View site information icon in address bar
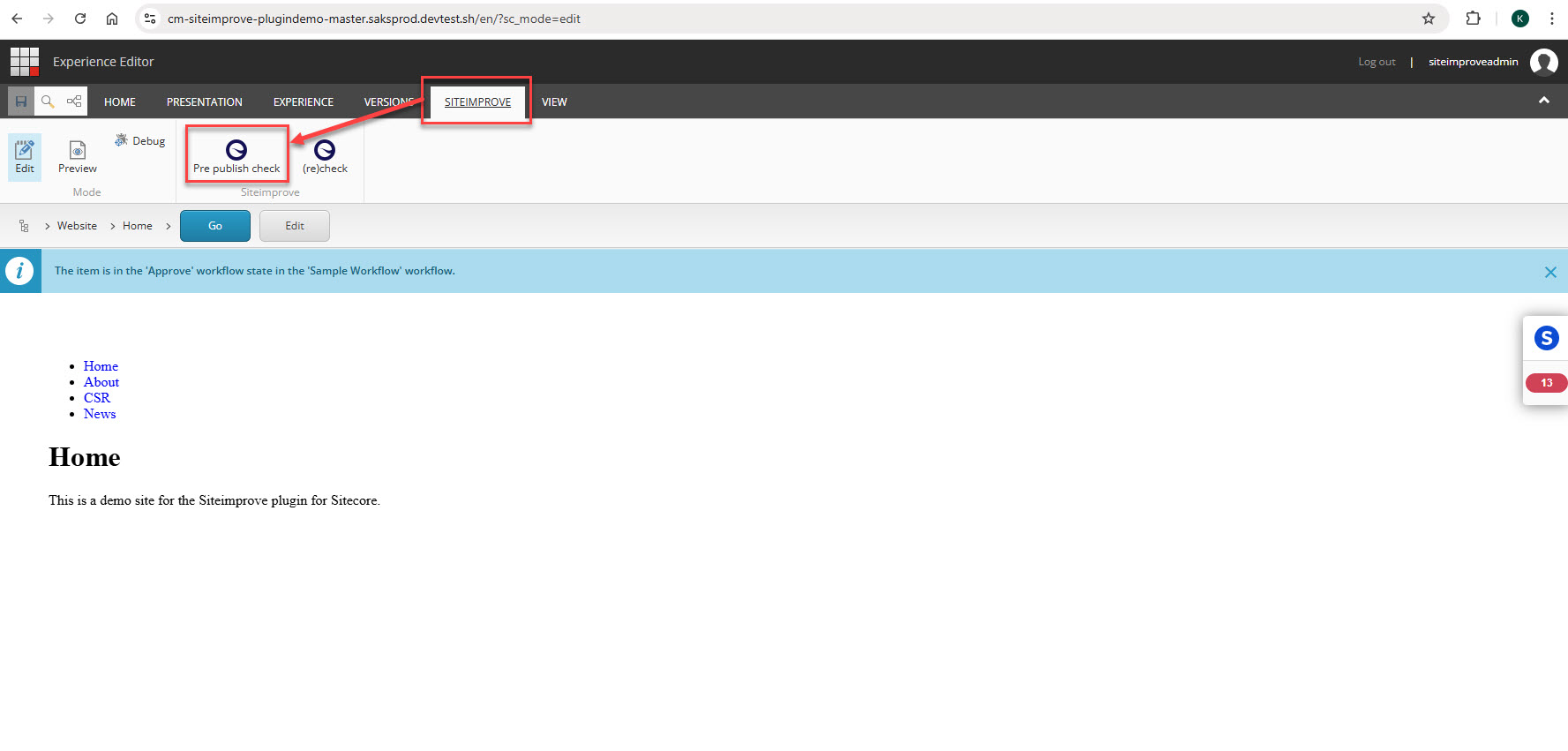The width and height of the screenshot is (1568, 751). [150, 19]
